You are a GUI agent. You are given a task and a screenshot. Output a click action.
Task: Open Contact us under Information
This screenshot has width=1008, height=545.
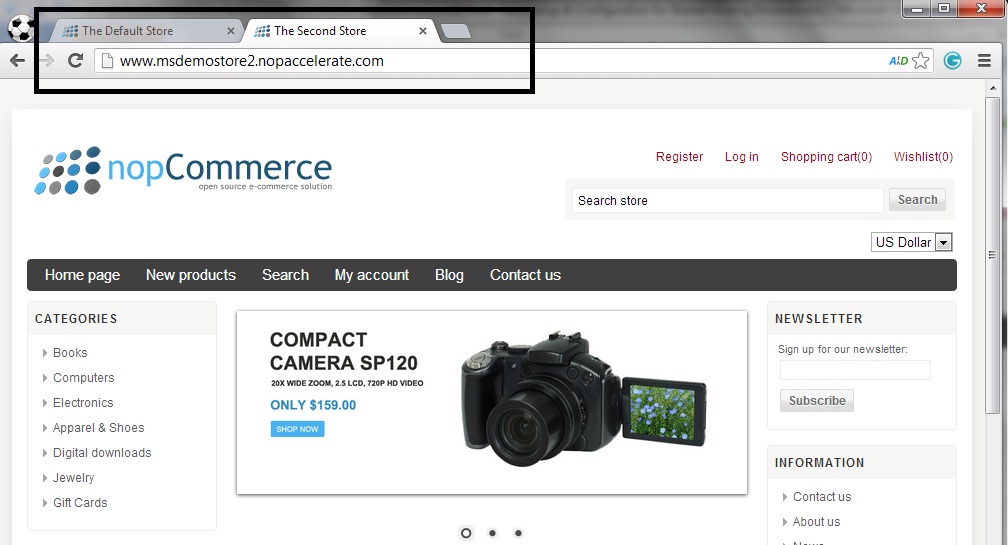pos(822,497)
